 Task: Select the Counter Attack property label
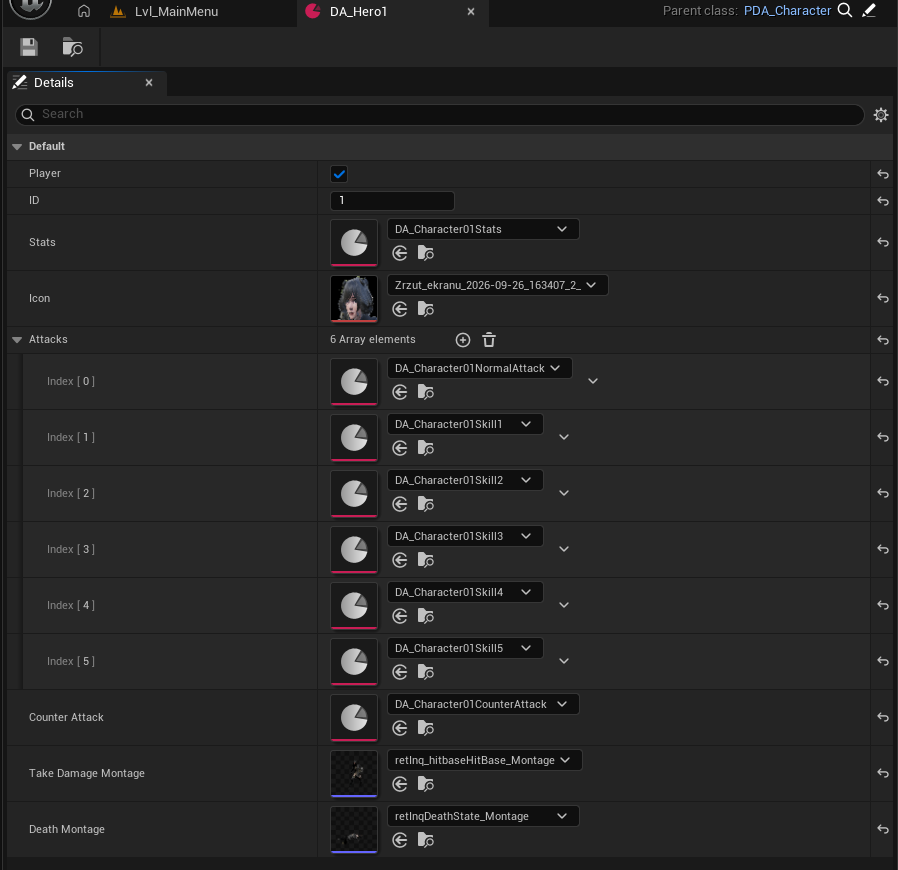[66, 717]
